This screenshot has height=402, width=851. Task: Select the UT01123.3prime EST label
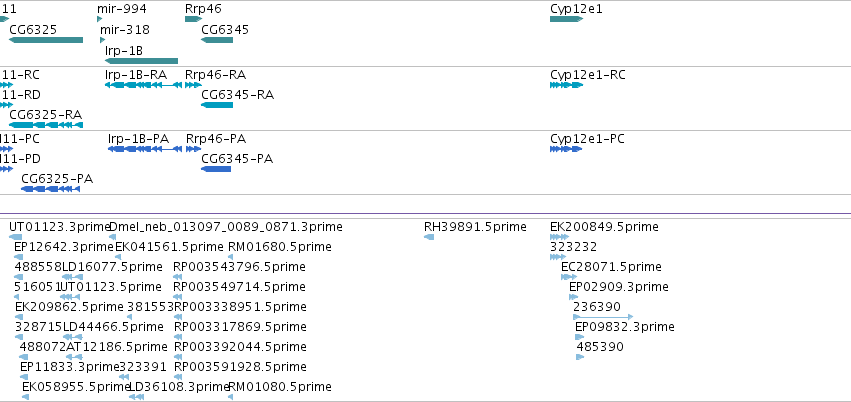(x=59, y=227)
